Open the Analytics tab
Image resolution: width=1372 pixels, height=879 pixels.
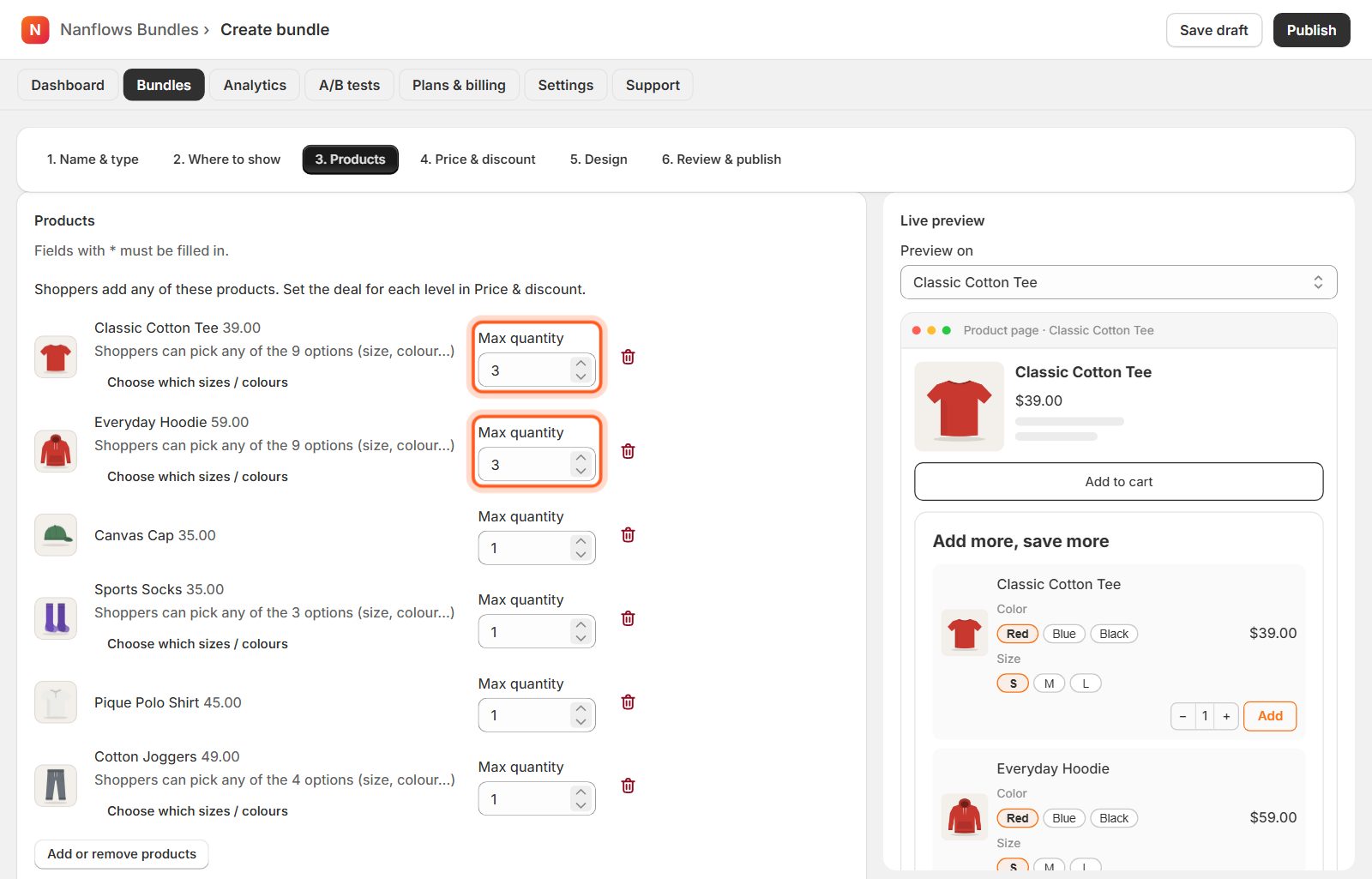click(x=255, y=85)
